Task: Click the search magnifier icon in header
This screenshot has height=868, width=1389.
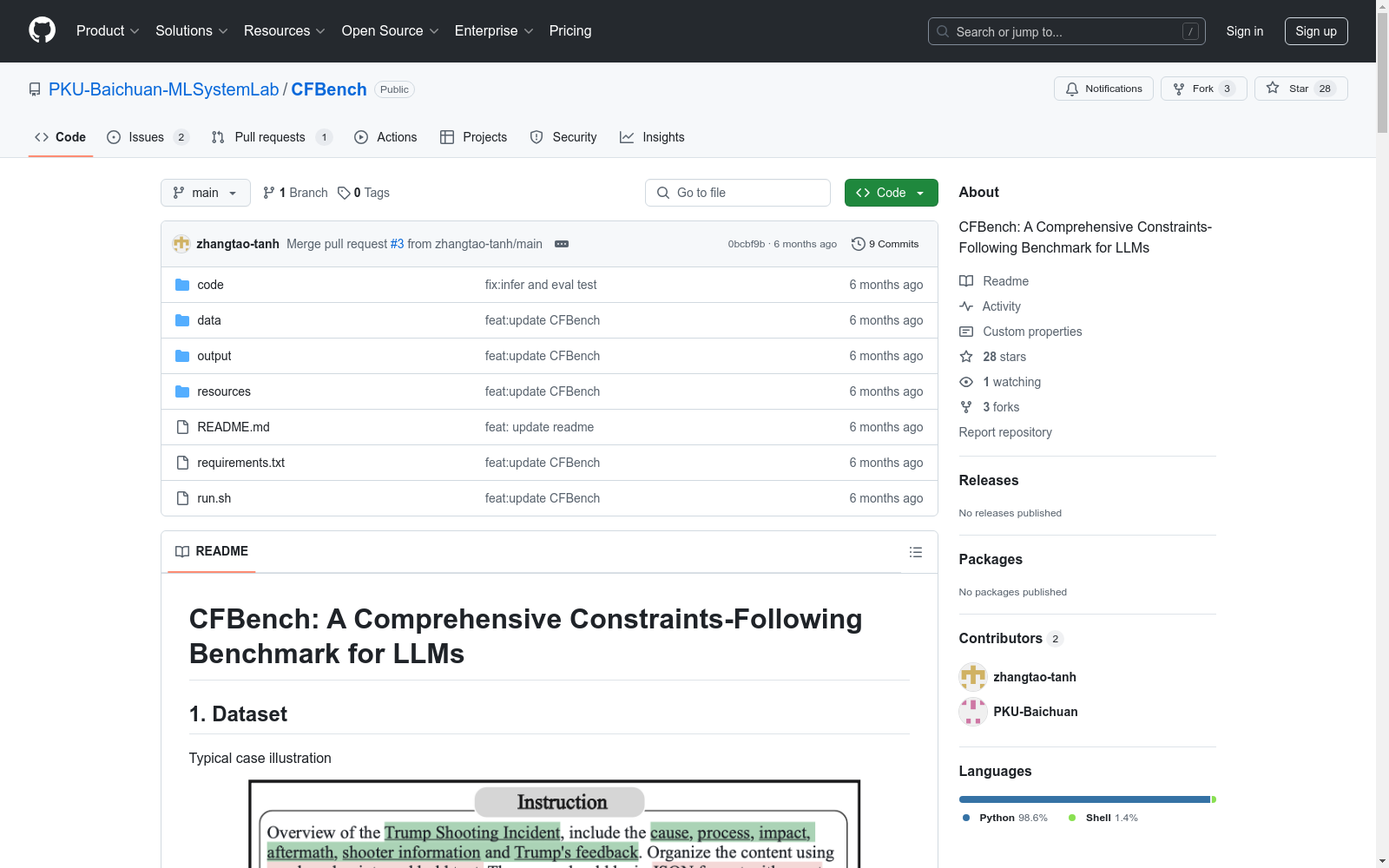Action: (943, 31)
